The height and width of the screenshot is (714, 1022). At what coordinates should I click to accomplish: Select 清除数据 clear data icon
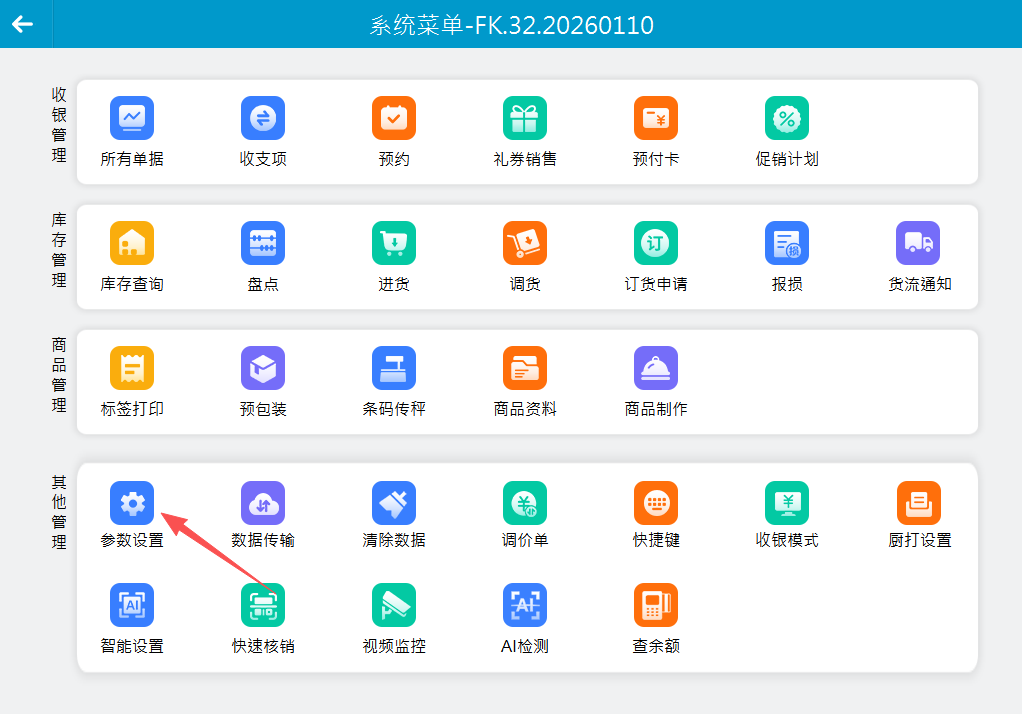(x=394, y=503)
